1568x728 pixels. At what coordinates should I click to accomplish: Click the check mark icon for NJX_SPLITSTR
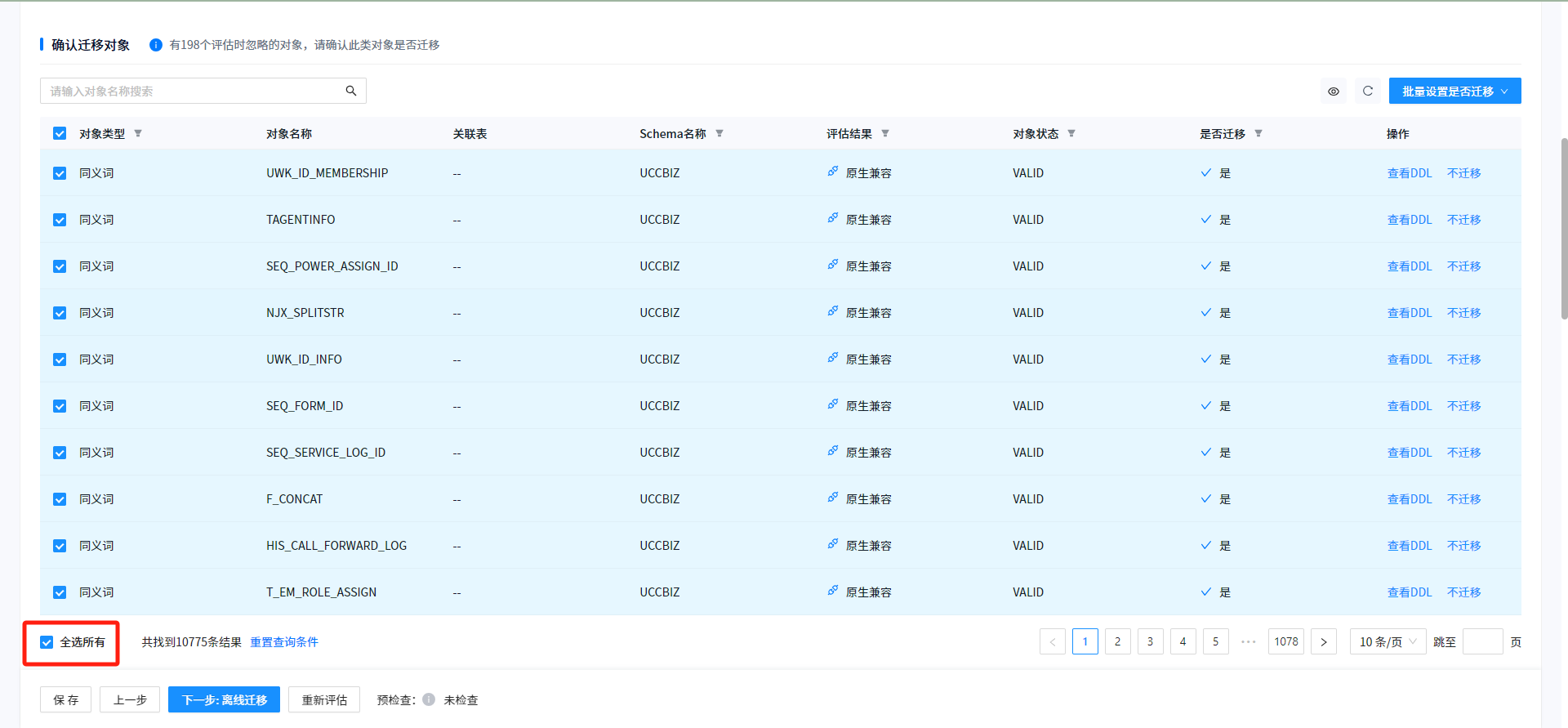tap(1206, 312)
